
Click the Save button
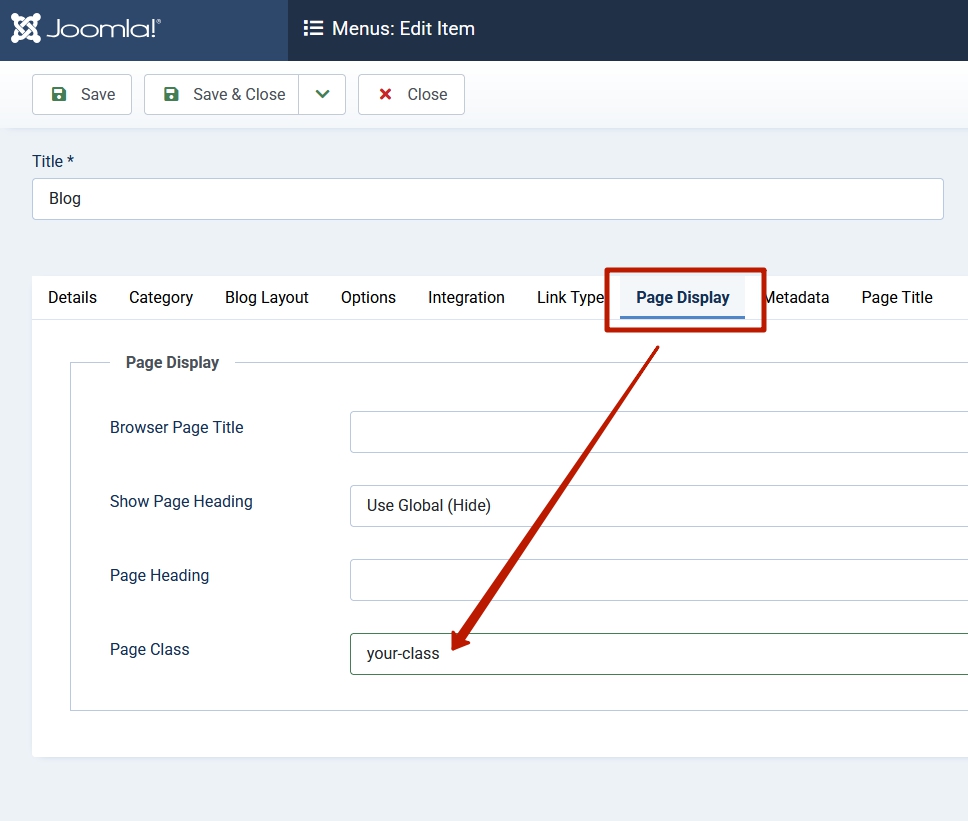pyautogui.click(x=82, y=94)
